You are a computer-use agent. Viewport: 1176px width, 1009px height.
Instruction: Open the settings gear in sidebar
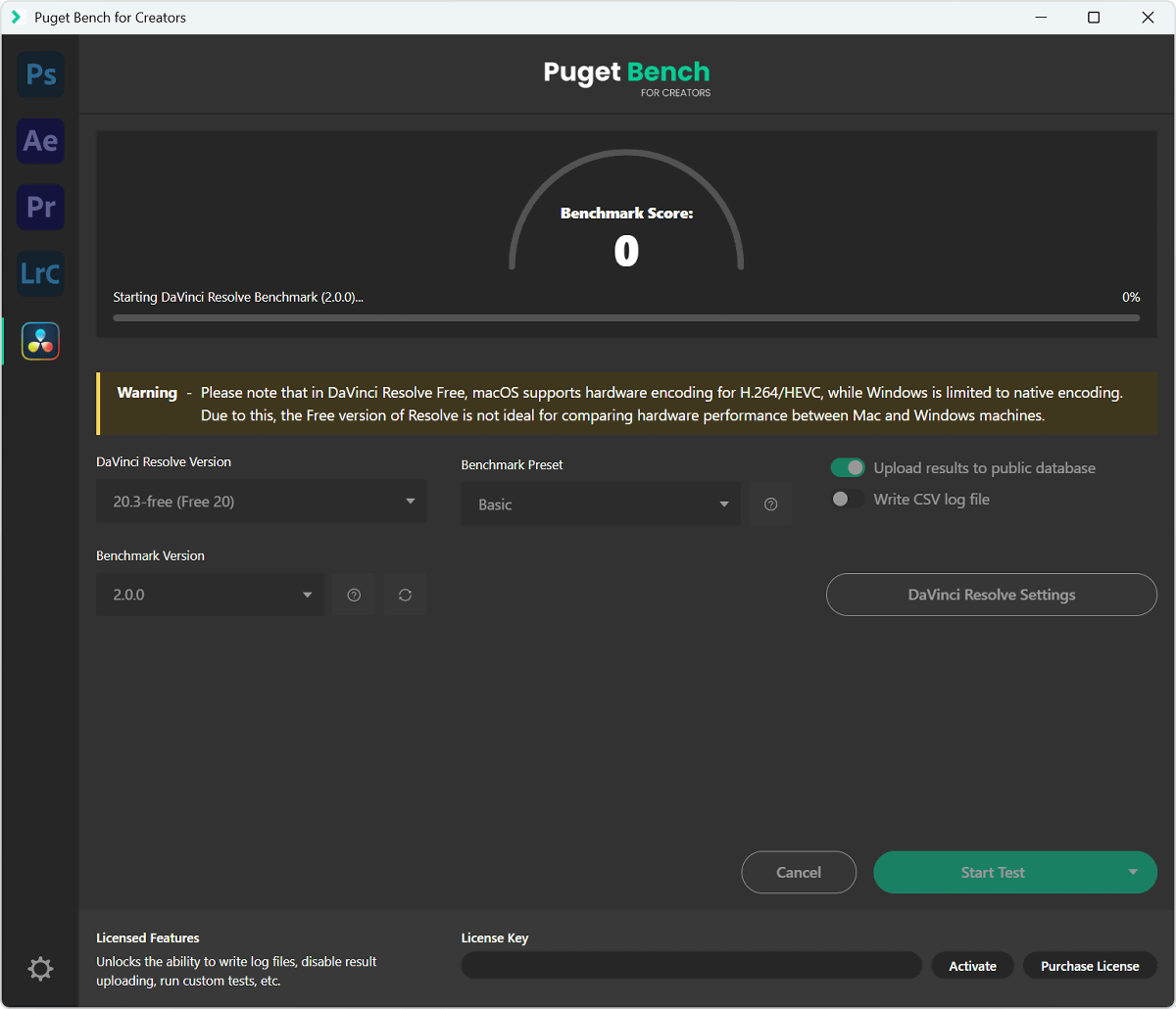point(40,970)
